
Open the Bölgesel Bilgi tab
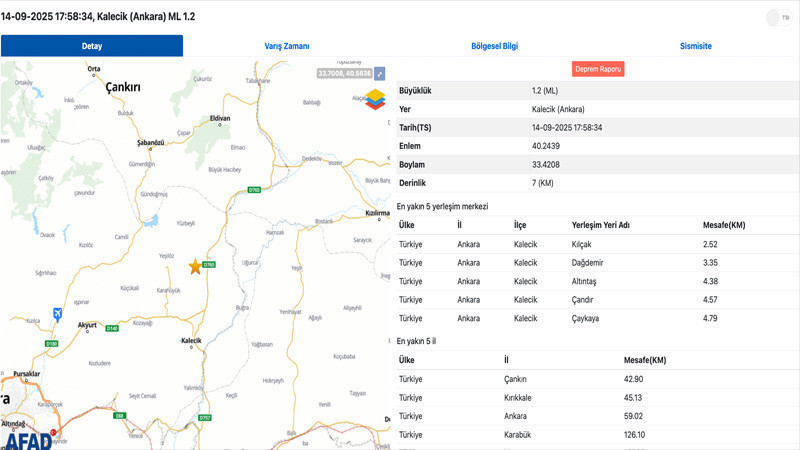(x=494, y=46)
